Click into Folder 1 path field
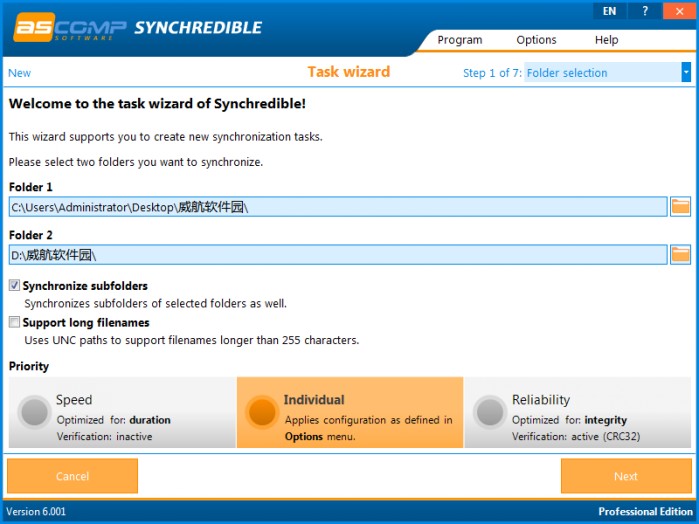 (338, 207)
